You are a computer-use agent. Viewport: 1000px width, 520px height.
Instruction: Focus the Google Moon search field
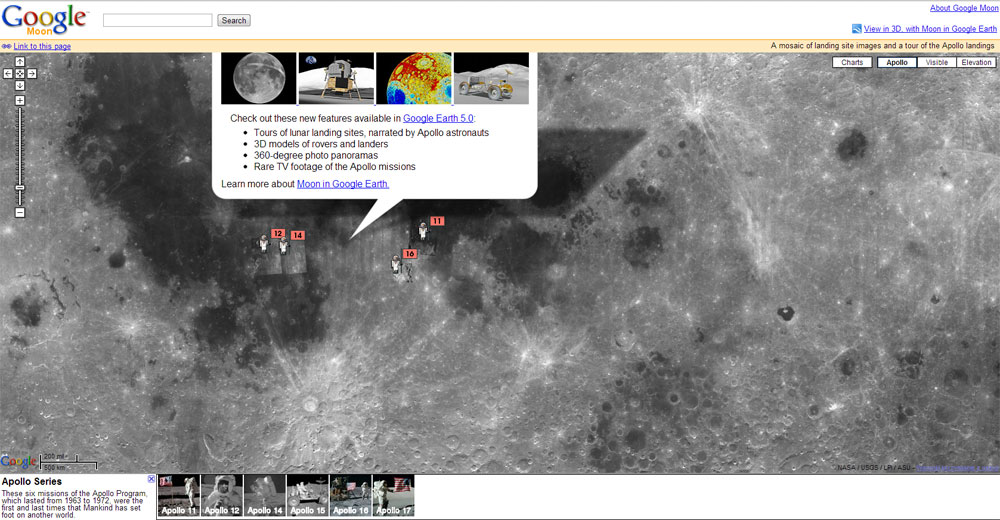coord(158,20)
